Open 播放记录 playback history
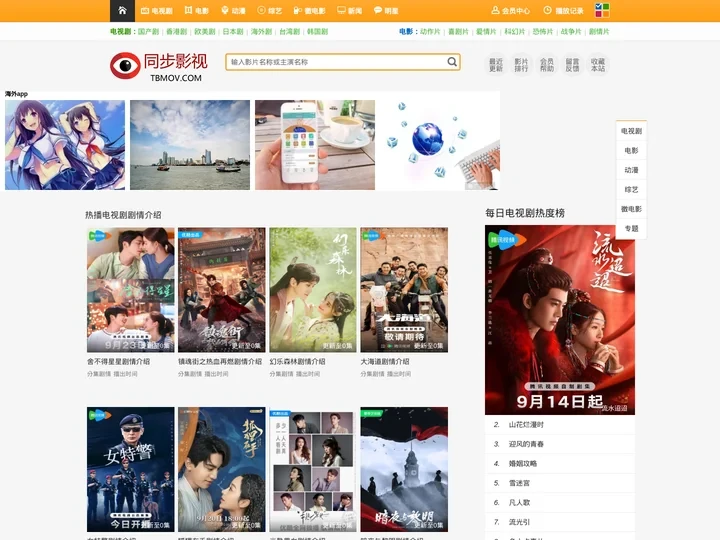 (563, 11)
